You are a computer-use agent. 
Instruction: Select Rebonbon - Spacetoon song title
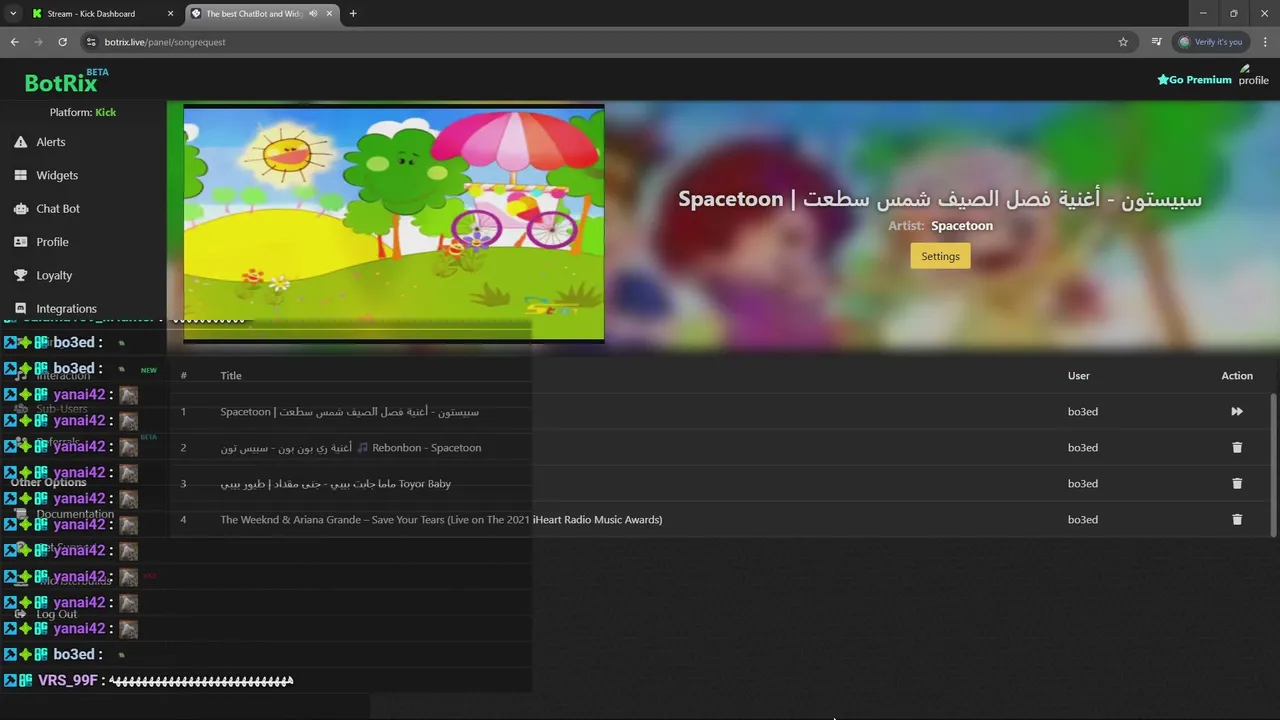point(351,448)
